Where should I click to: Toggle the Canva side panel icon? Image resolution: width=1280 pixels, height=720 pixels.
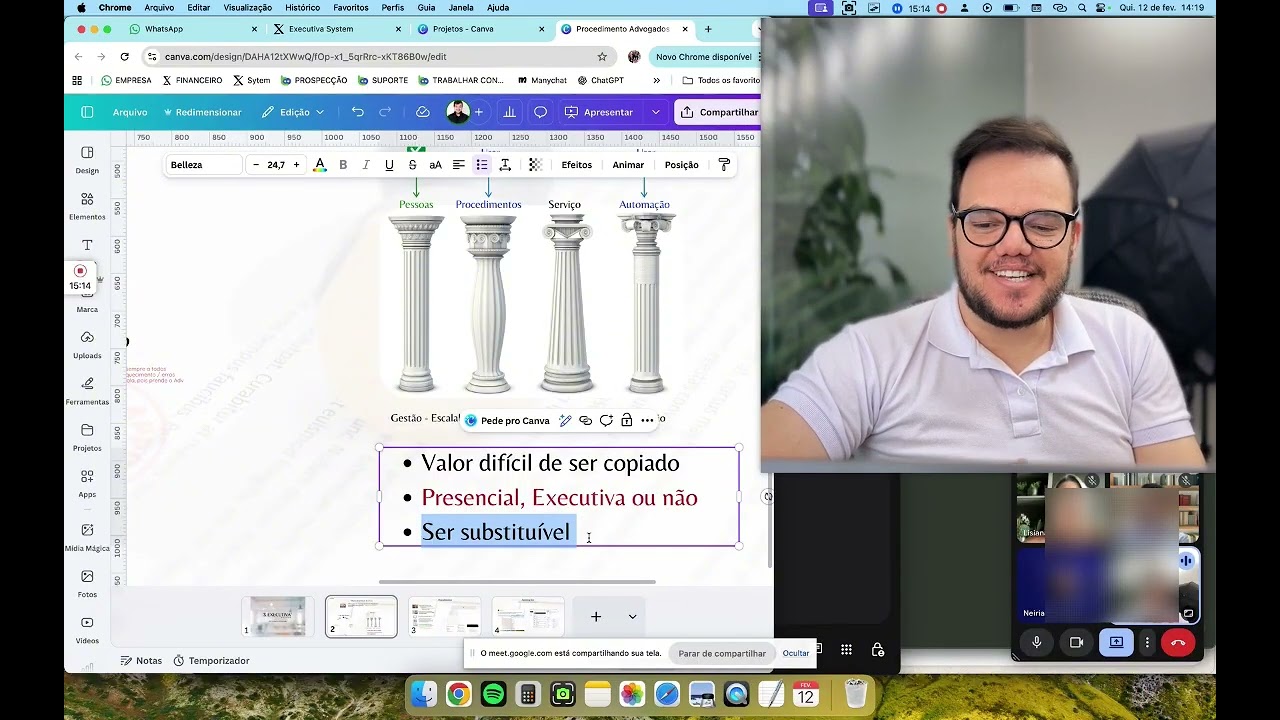87,112
